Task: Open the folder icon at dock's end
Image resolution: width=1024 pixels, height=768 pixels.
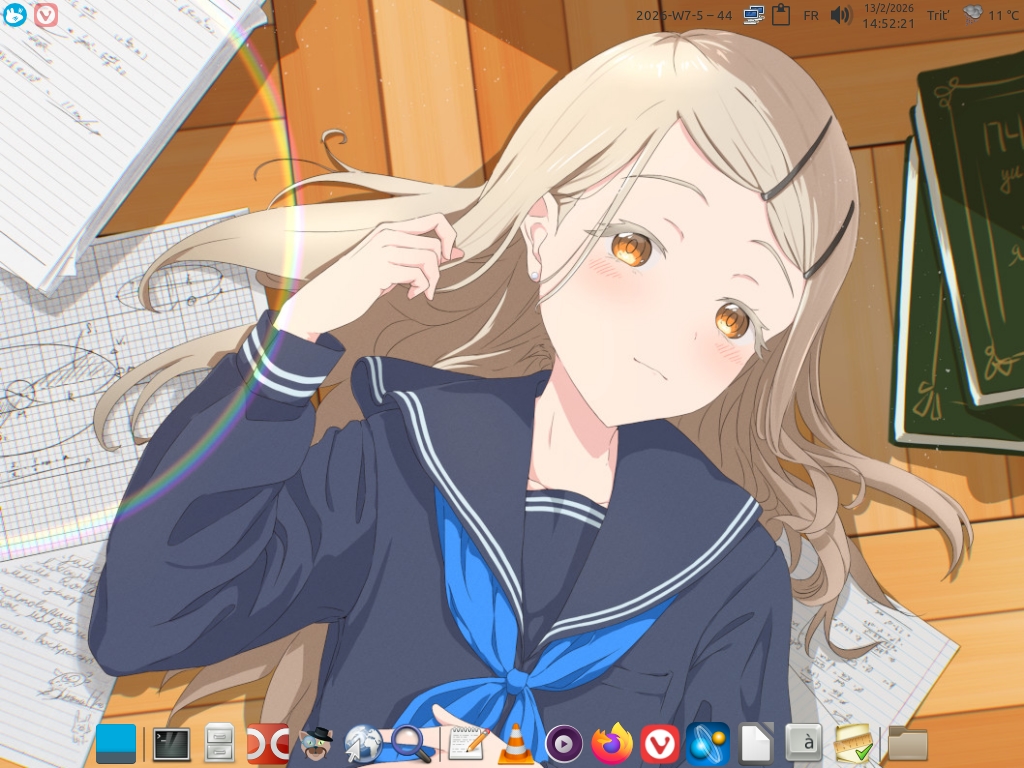Action: (908, 744)
